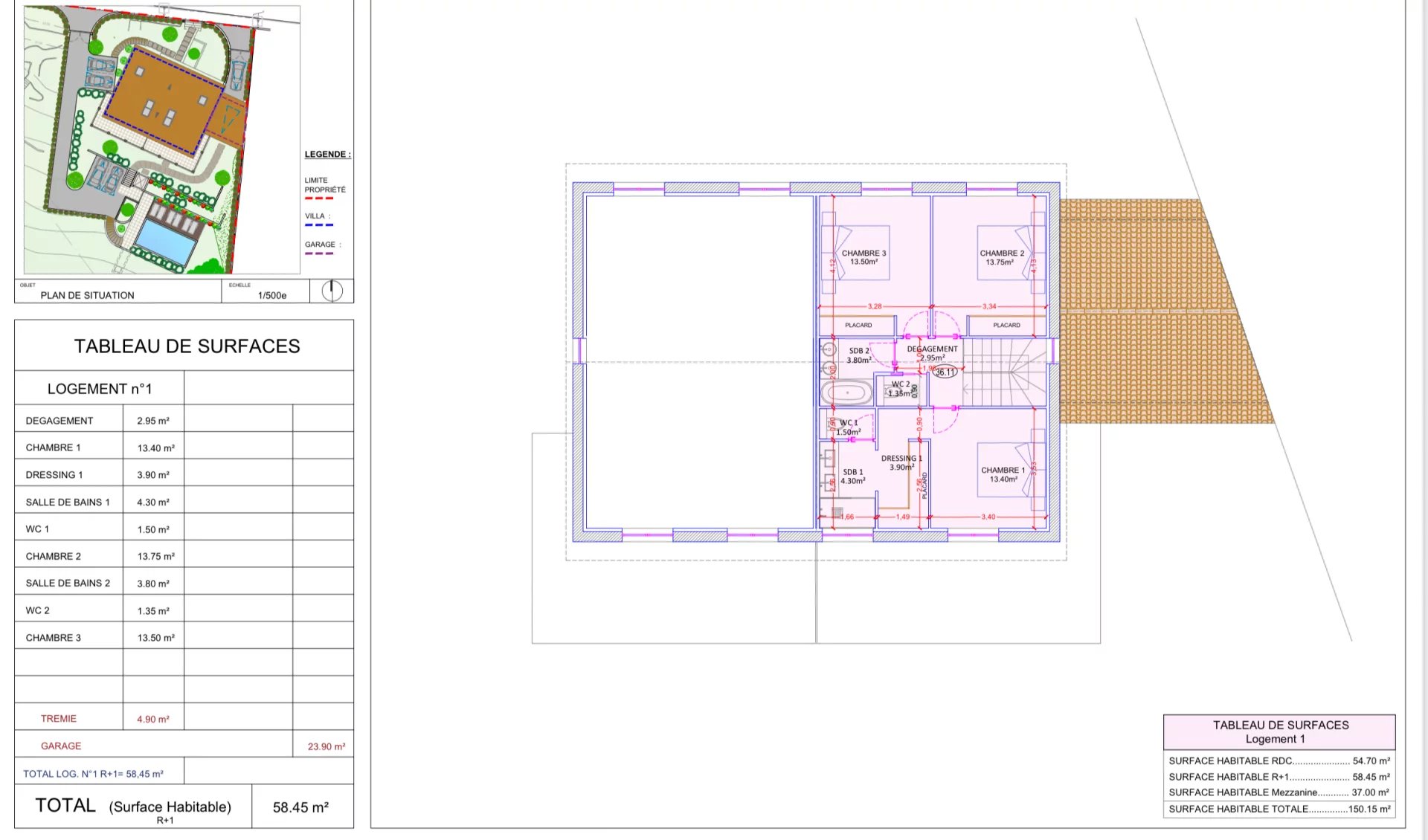This screenshot has height=840, width=1428.
Task: Click the LOGEMENT n°1 header cell
Action: 100,389
